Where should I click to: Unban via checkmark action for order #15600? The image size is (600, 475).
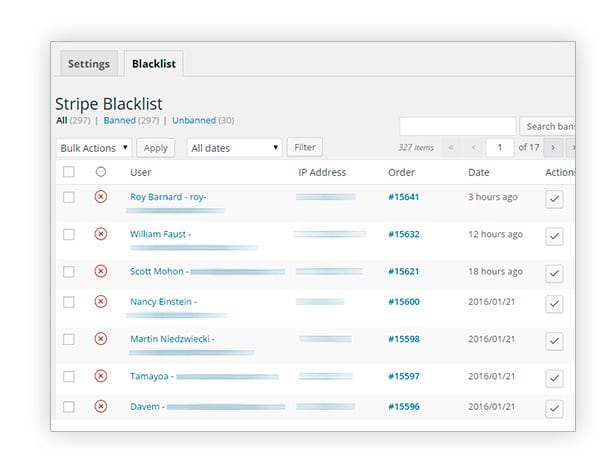coord(554,304)
